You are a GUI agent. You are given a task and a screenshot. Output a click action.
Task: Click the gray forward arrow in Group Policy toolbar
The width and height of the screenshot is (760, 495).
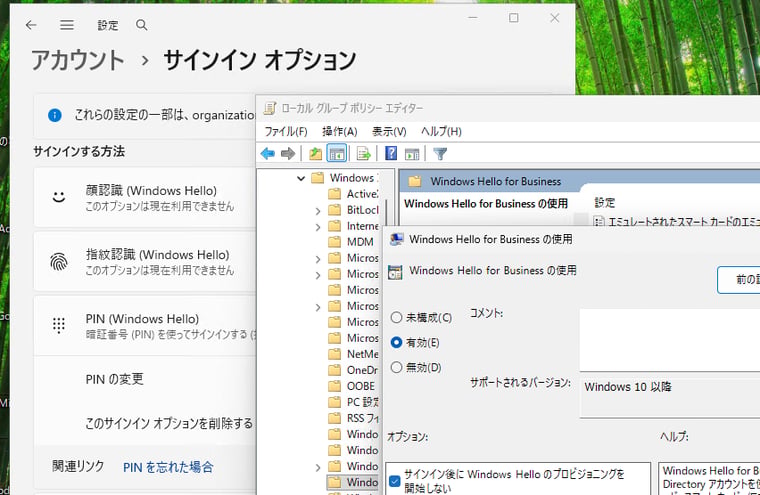click(x=288, y=154)
